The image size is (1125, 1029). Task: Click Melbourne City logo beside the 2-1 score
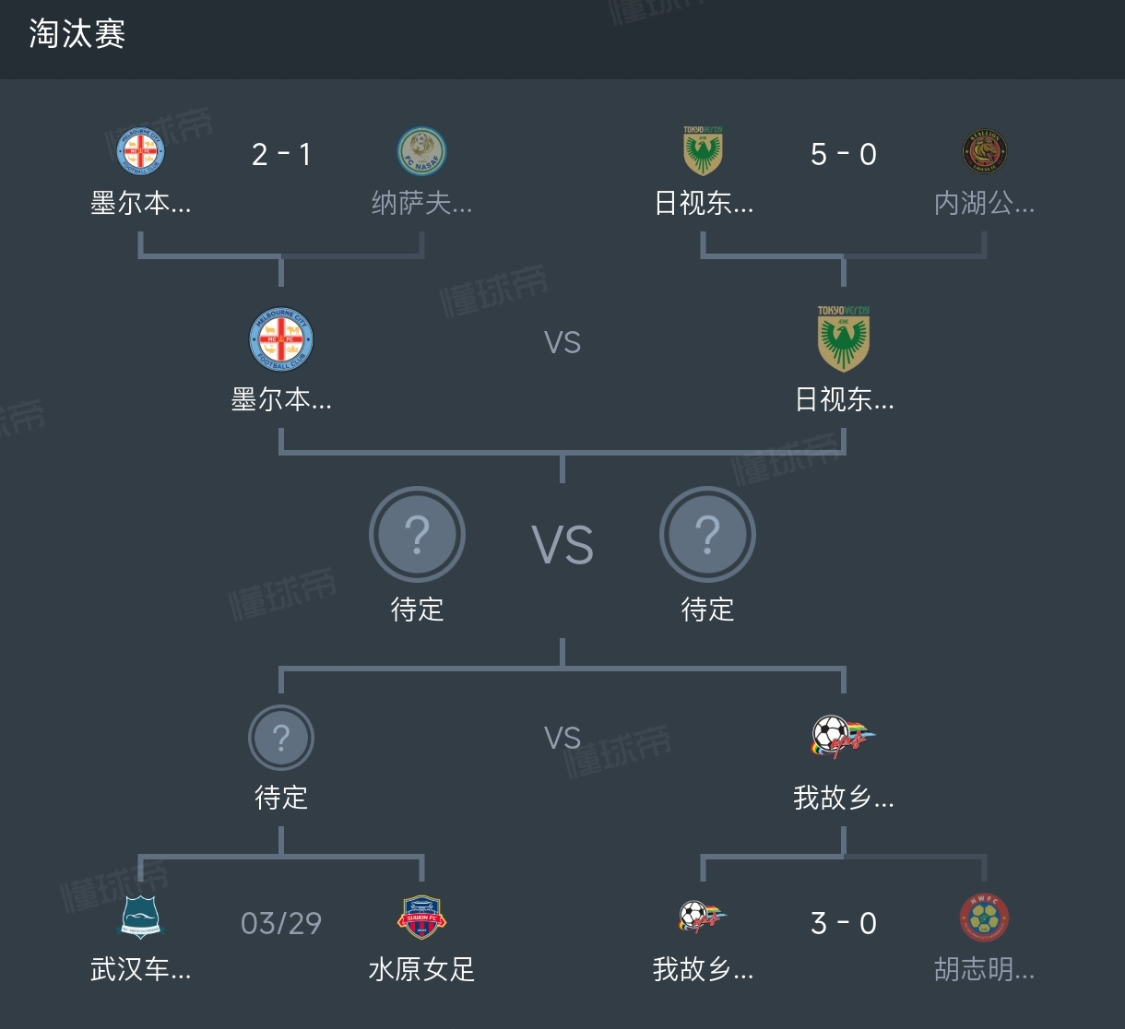pyautogui.click(x=140, y=152)
